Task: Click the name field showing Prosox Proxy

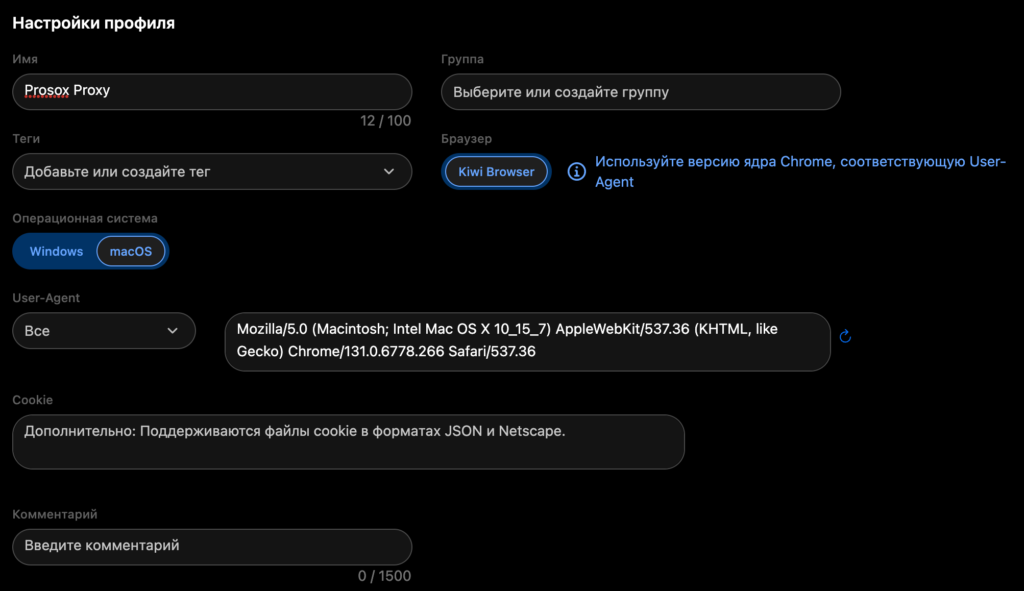Action: [x=212, y=91]
